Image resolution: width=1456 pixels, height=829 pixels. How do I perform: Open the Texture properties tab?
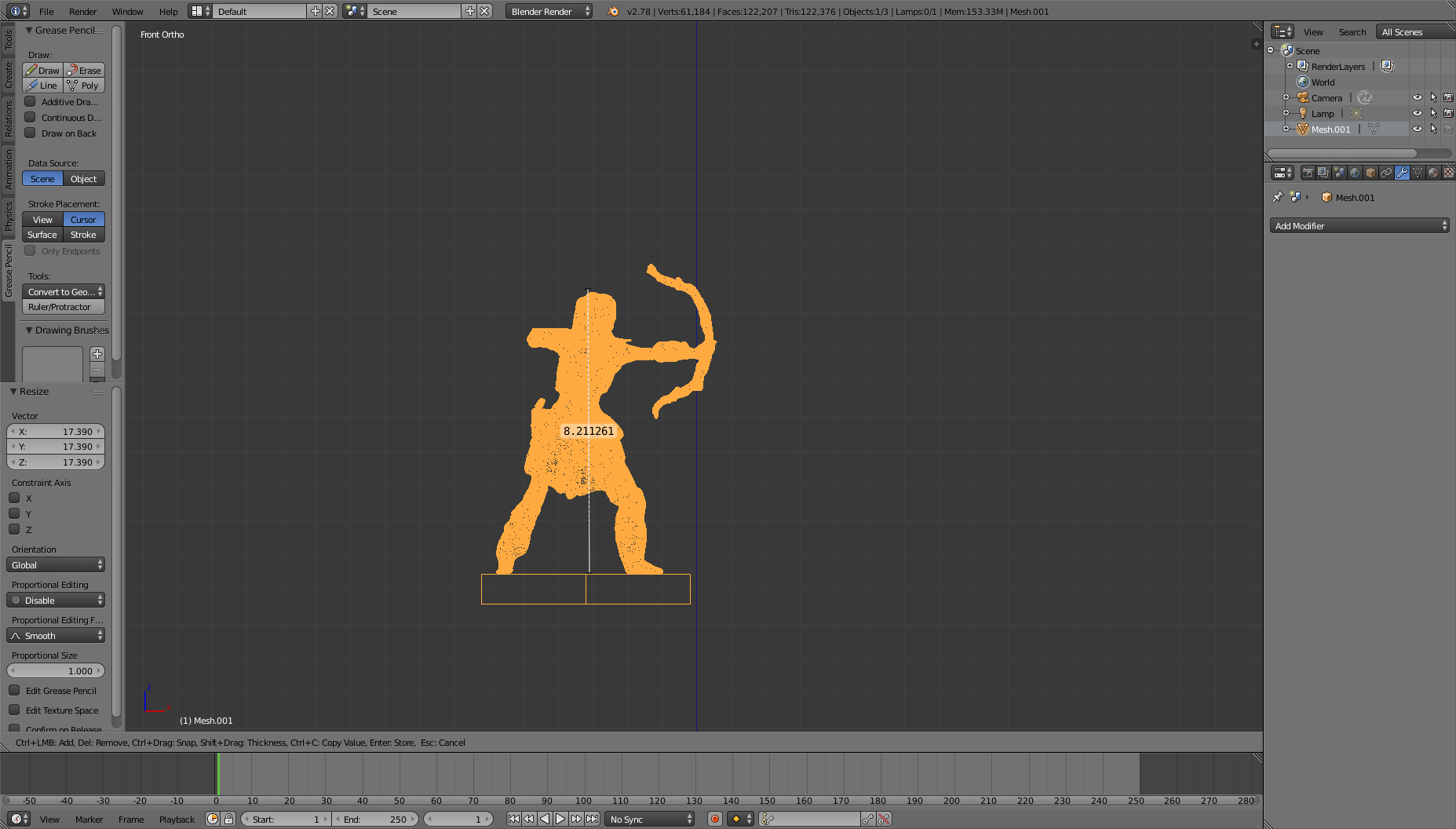coord(1449,173)
